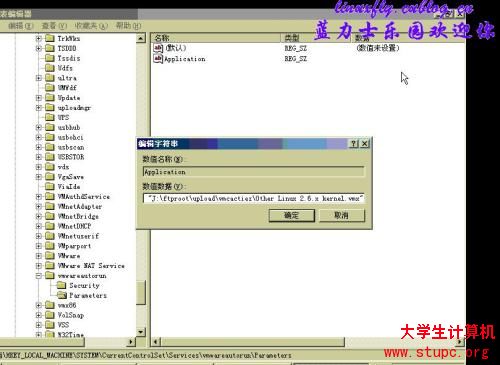Click tree pane scroll up arrow
Viewport: 500px width, 365px height.
141,38
